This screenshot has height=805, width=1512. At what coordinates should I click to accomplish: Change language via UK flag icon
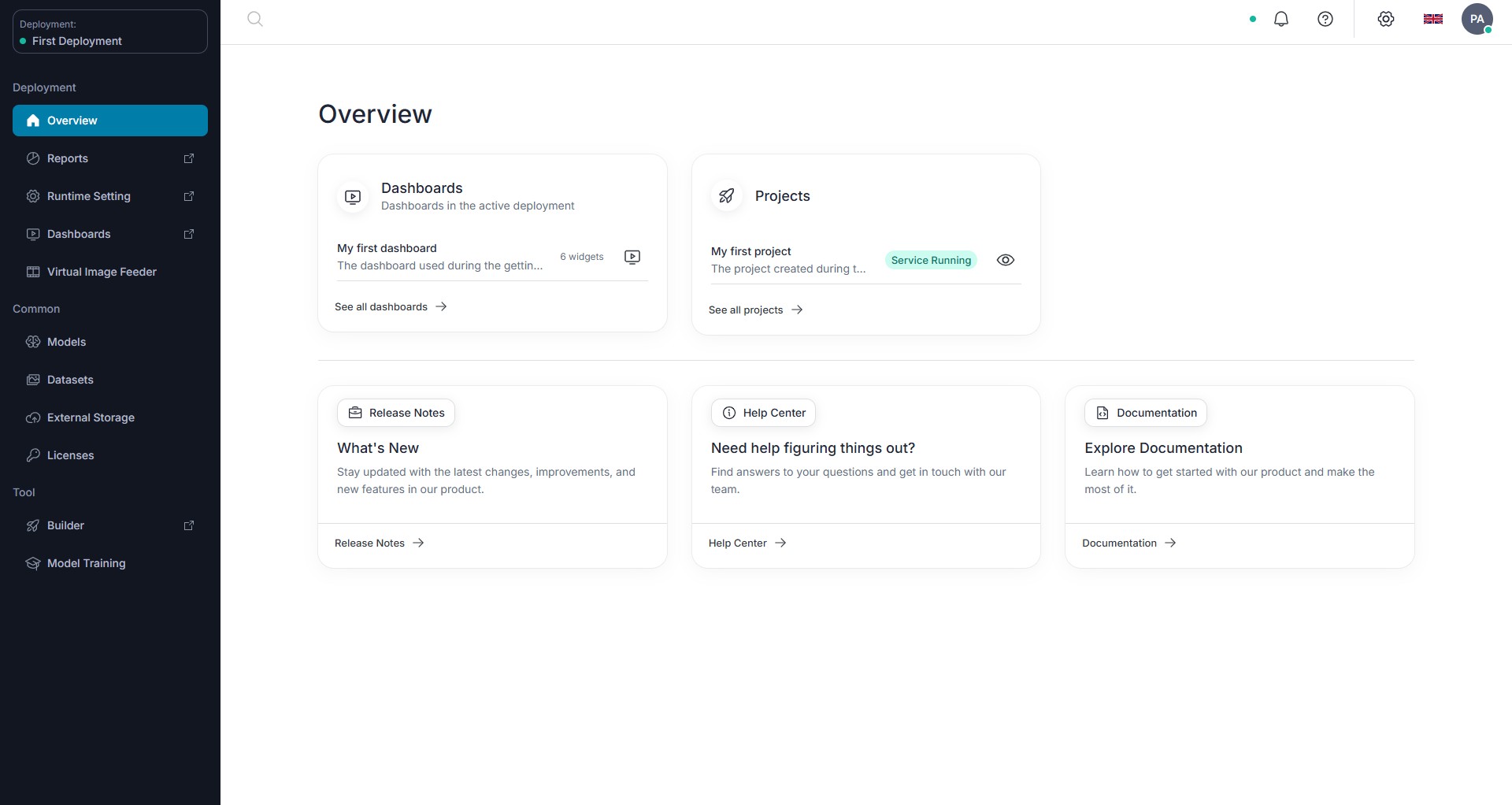click(x=1433, y=19)
